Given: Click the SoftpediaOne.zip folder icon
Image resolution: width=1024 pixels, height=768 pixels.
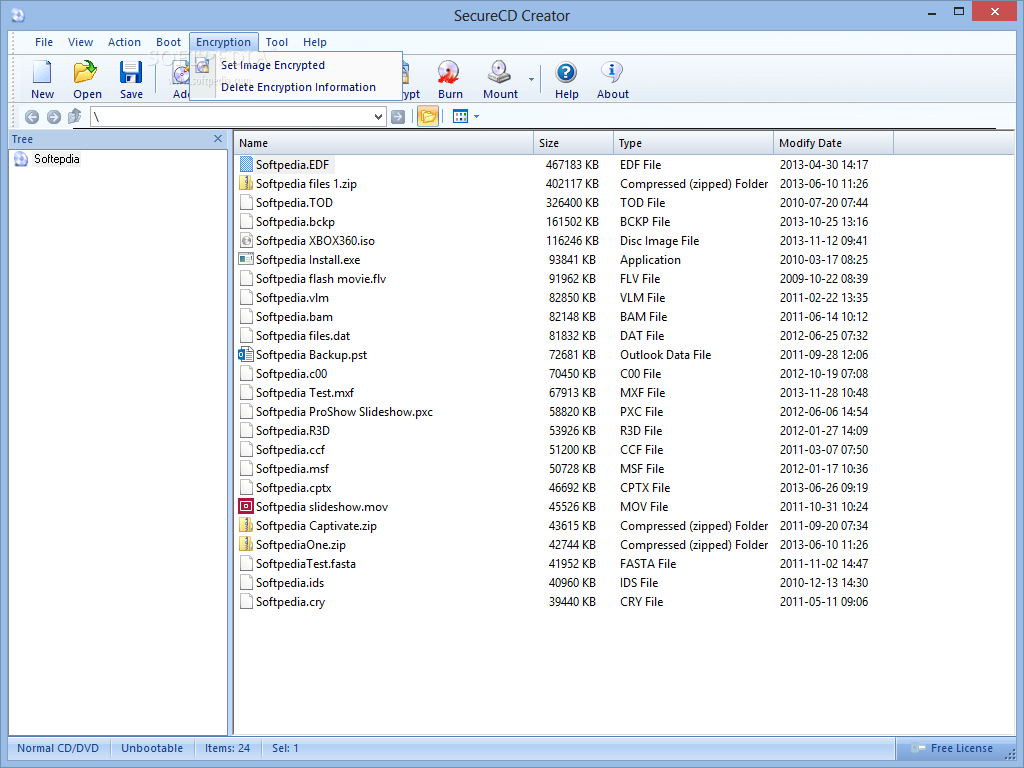Looking at the screenshot, I should [246, 544].
